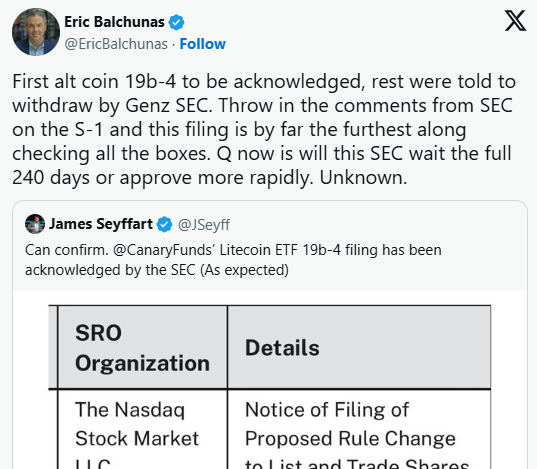Follow the Eric Balchunas account
The width and height of the screenshot is (537, 469).
[x=202, y=44]
